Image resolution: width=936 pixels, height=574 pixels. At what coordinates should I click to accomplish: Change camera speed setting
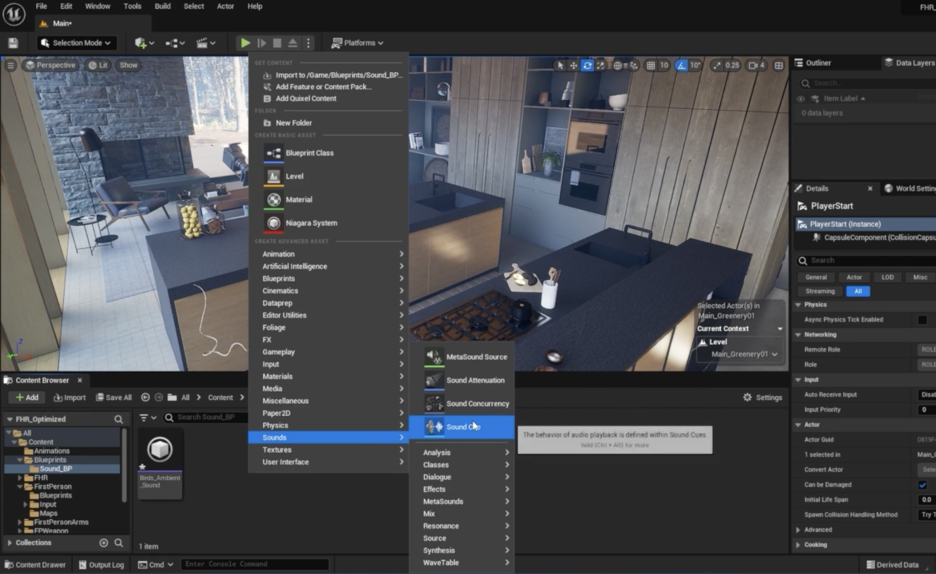756,66
